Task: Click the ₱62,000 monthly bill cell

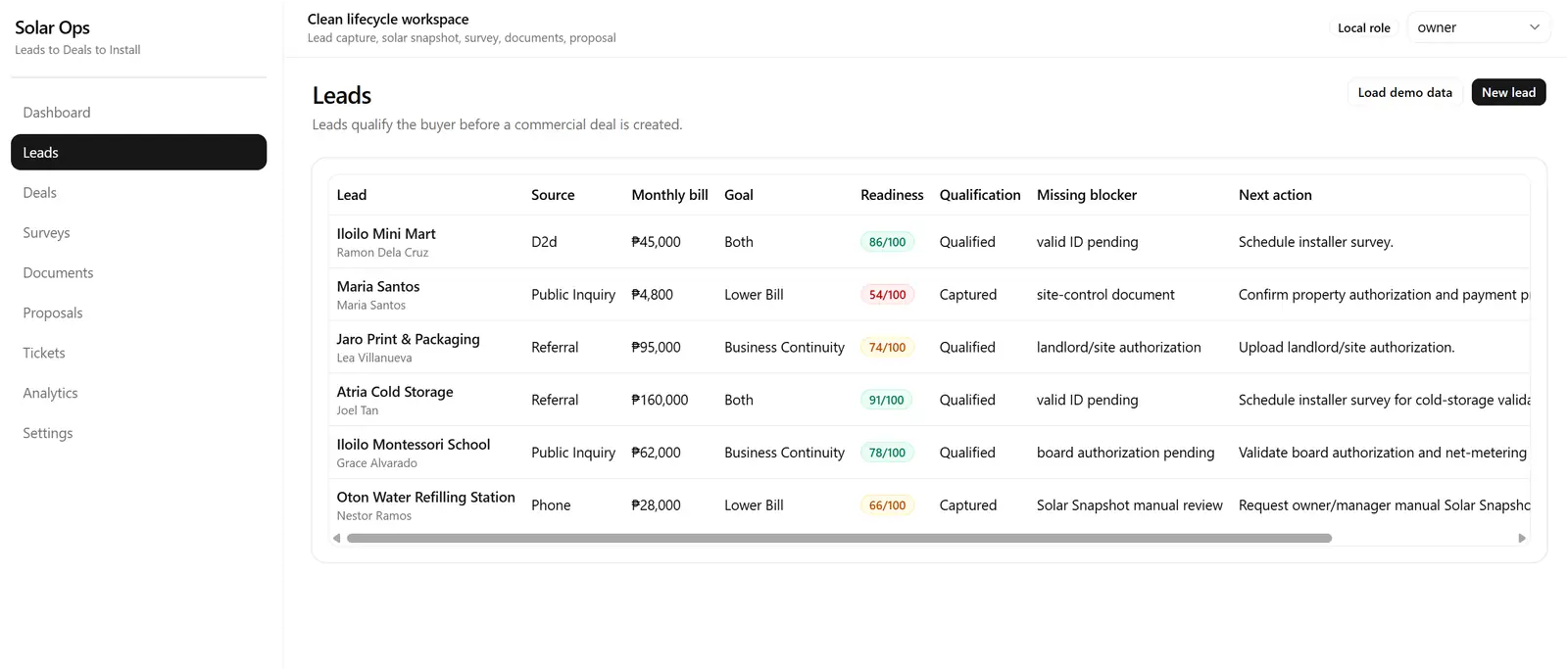Action: coord(656,453)
